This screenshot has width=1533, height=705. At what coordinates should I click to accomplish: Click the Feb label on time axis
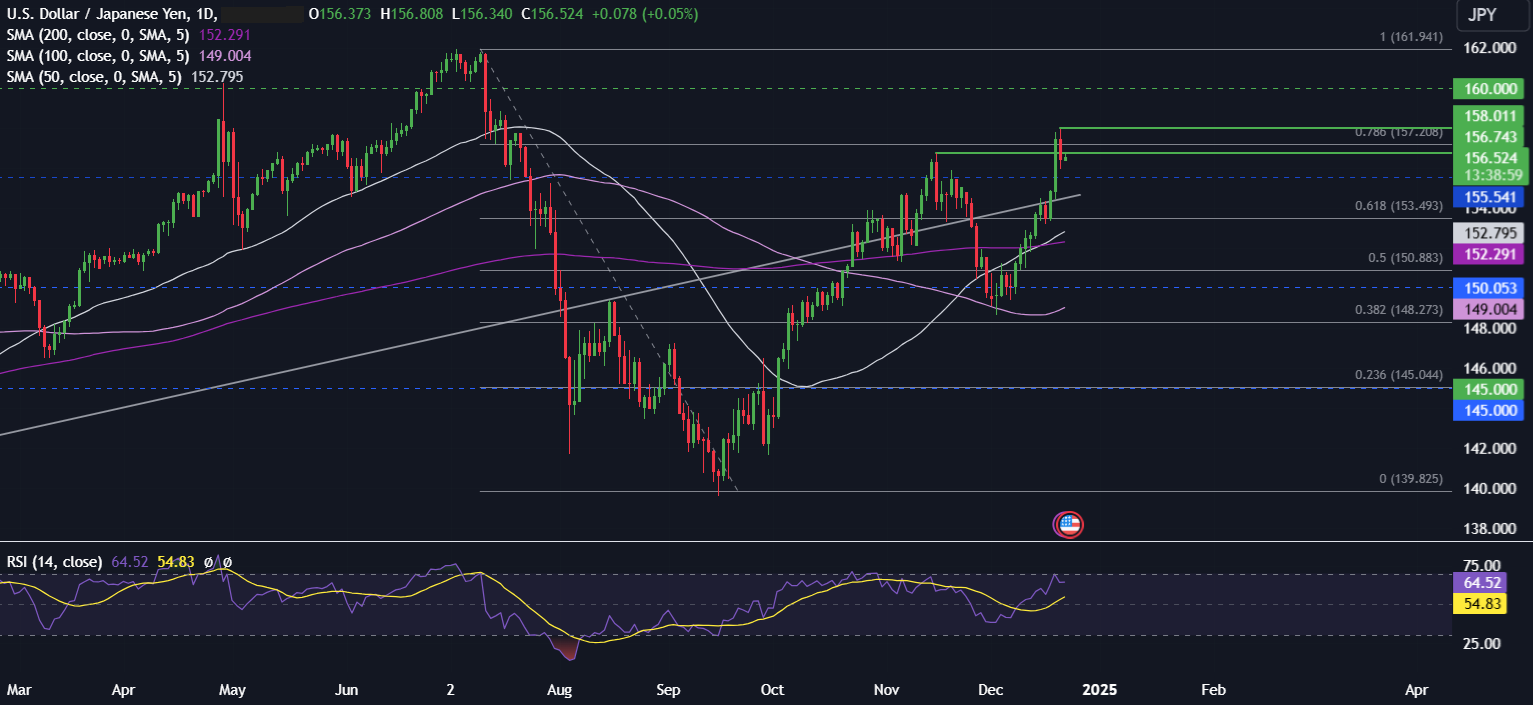[x=1213, y=690]
